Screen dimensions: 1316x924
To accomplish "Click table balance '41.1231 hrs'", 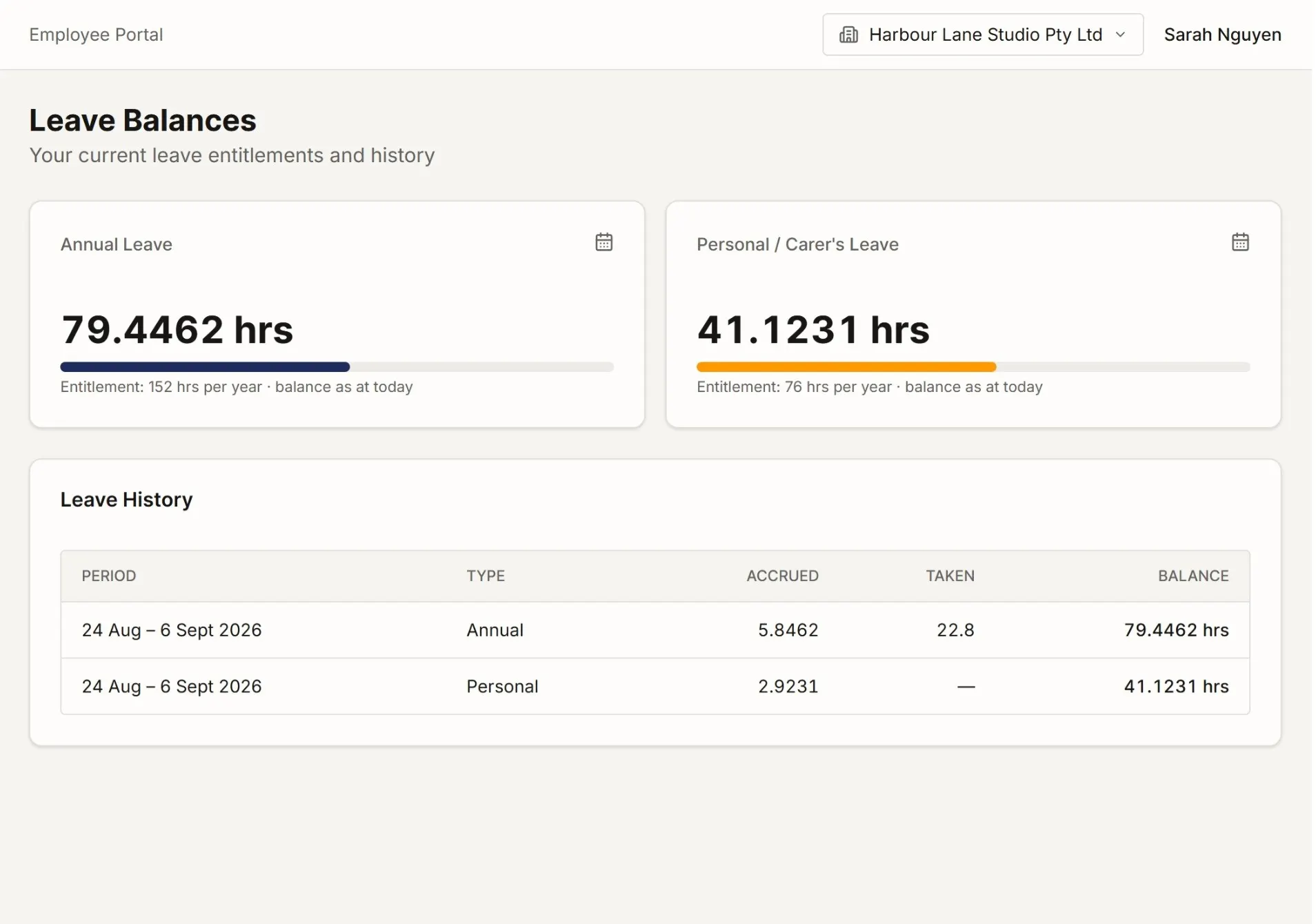I will [1176, 687].
